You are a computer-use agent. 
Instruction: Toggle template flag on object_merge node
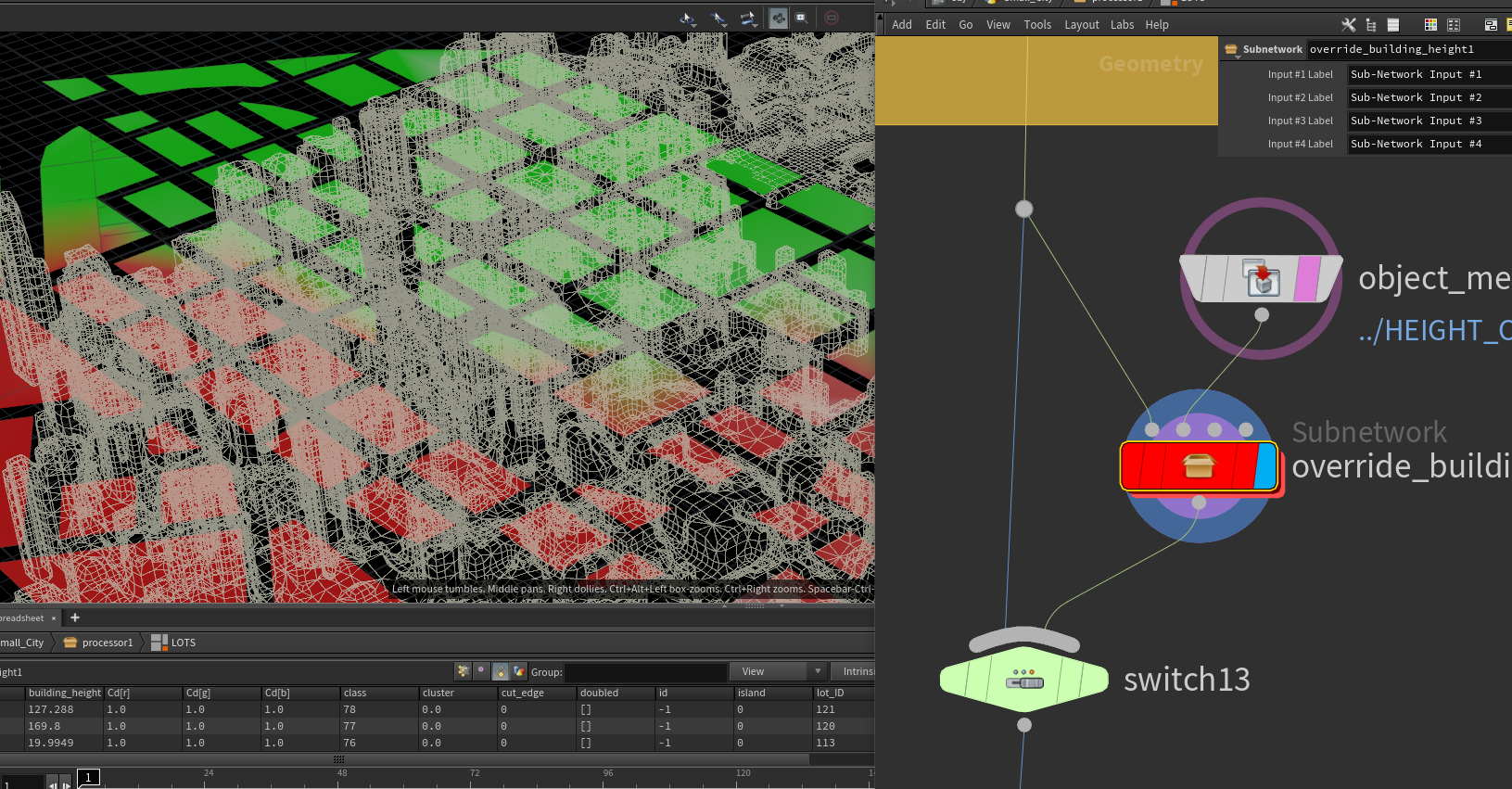pos(1306,278)
